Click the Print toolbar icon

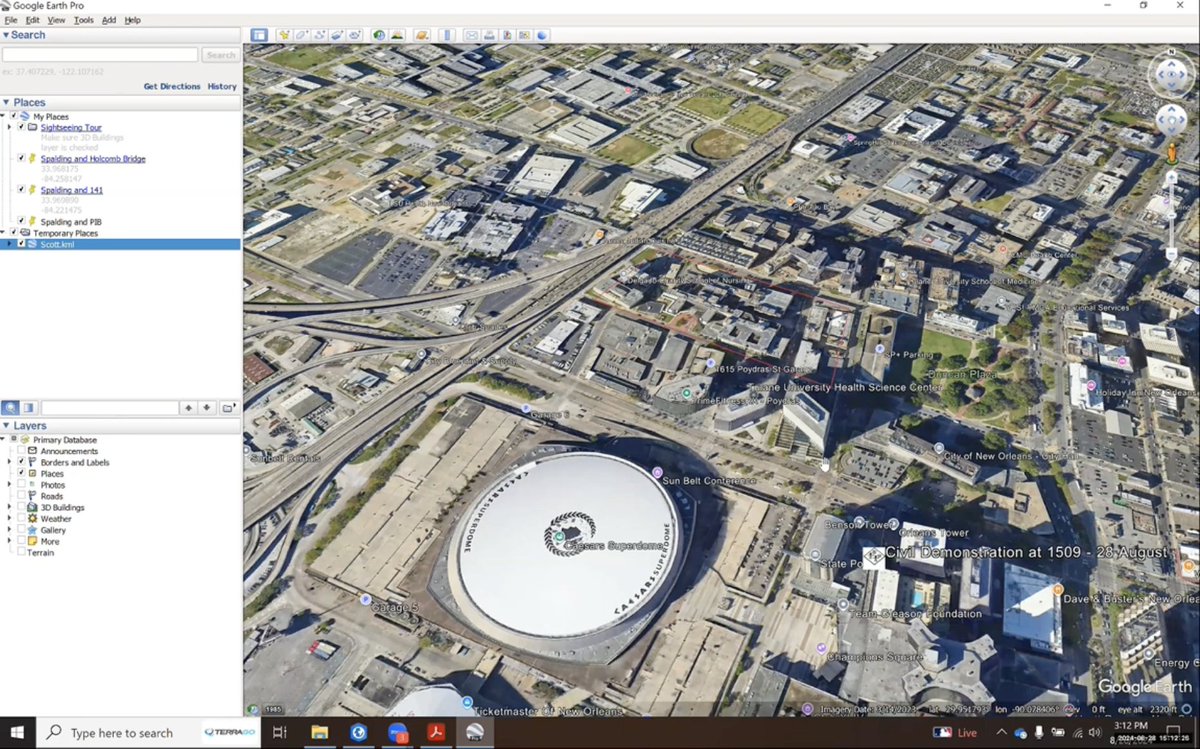(x=489, y=35)
